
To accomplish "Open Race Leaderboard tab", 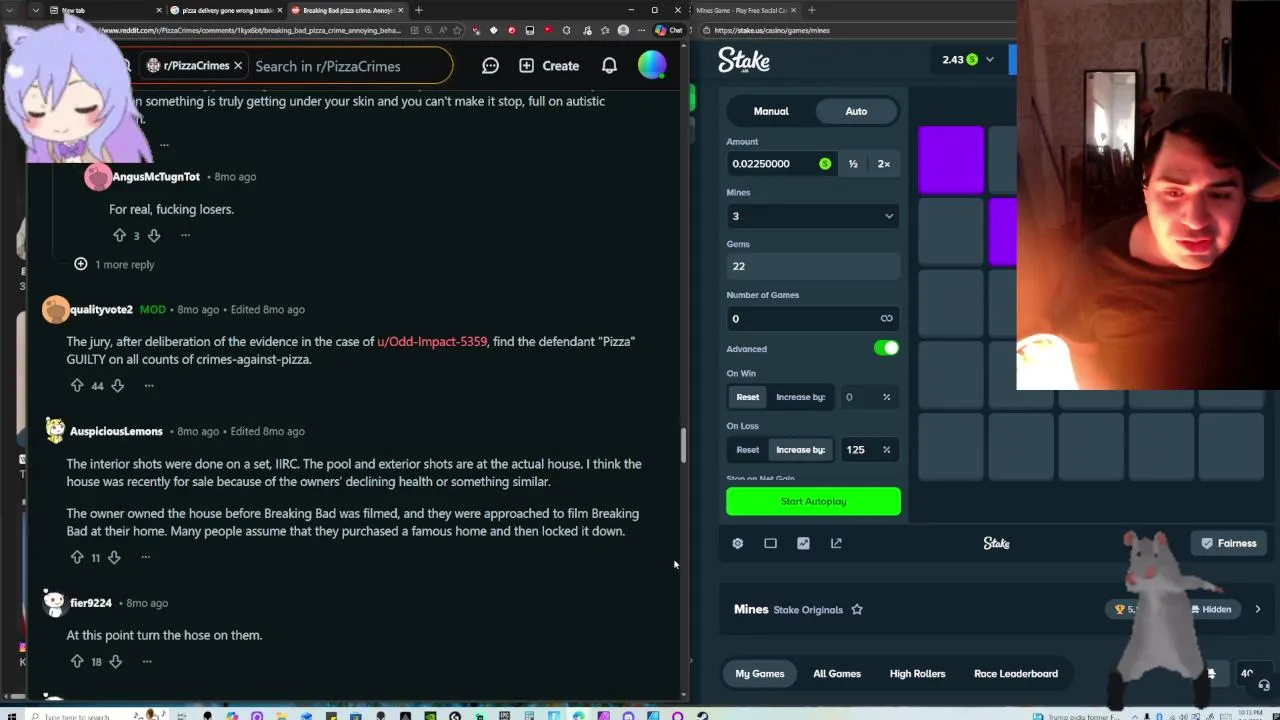I will click(x=1016, y=673).
